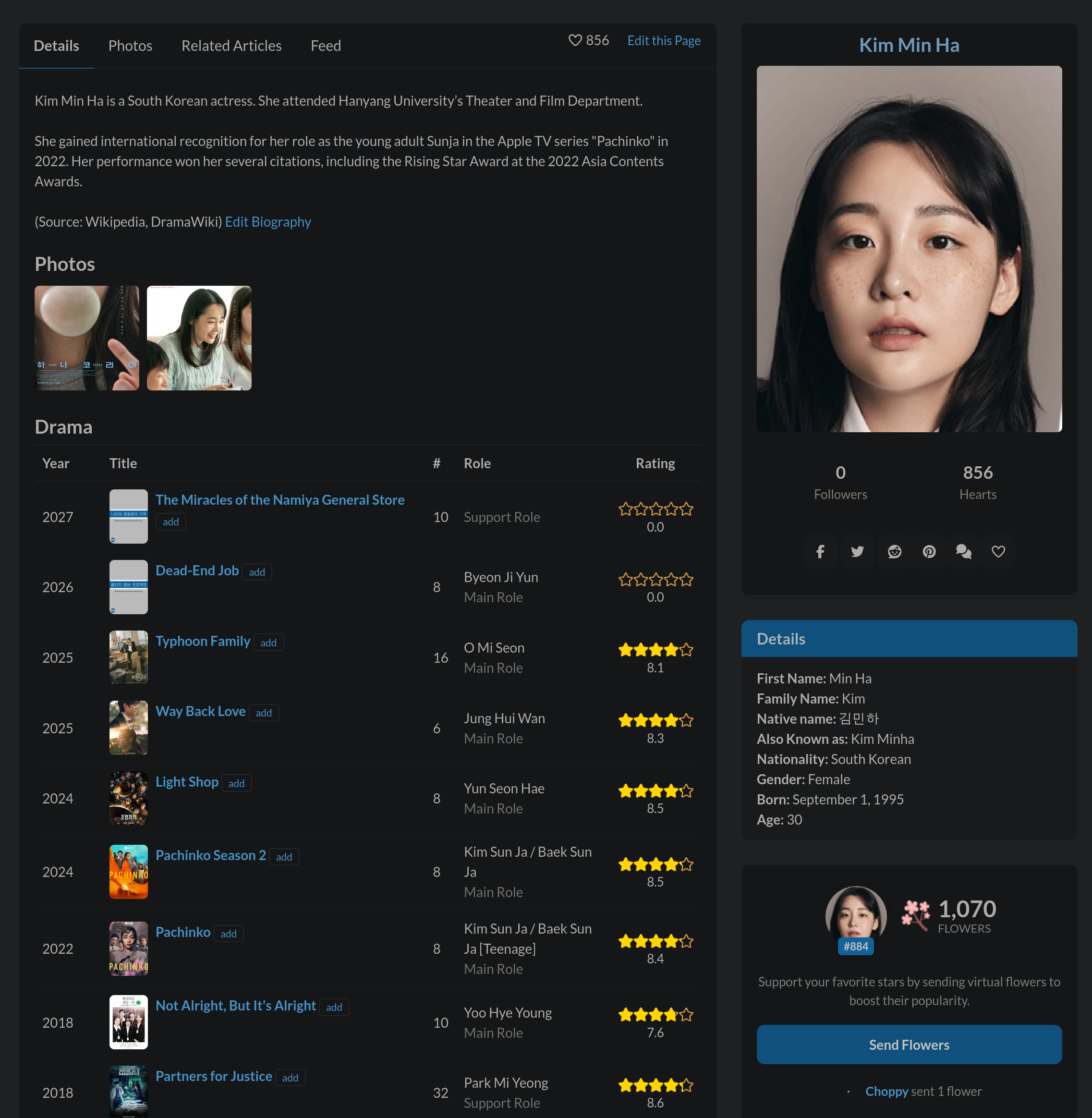This screenshot has height=1118, width=1092.
Task: Open Choppy's user profile link
Action: point(886,1091)
